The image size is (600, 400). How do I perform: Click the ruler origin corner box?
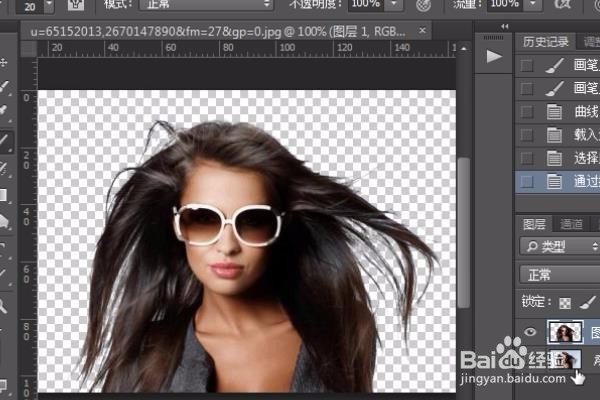click(28, 49)
